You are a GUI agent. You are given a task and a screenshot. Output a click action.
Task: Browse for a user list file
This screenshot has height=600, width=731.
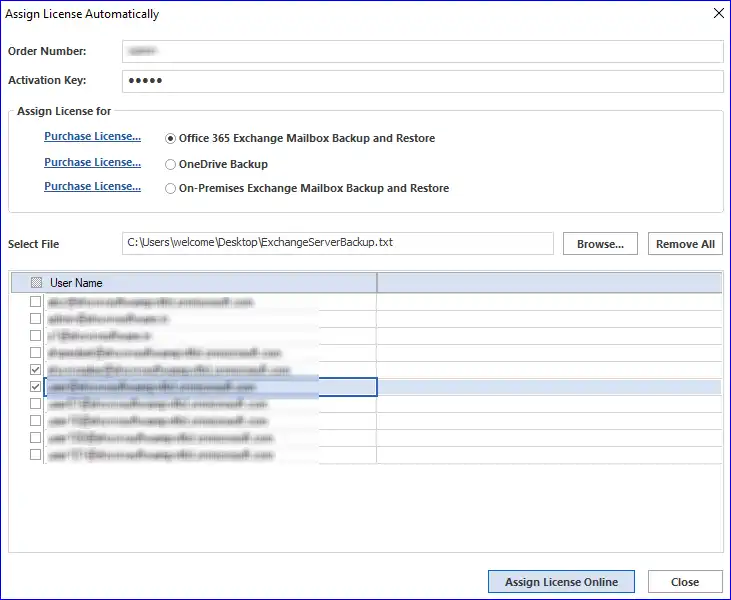(x=600, y=244)
